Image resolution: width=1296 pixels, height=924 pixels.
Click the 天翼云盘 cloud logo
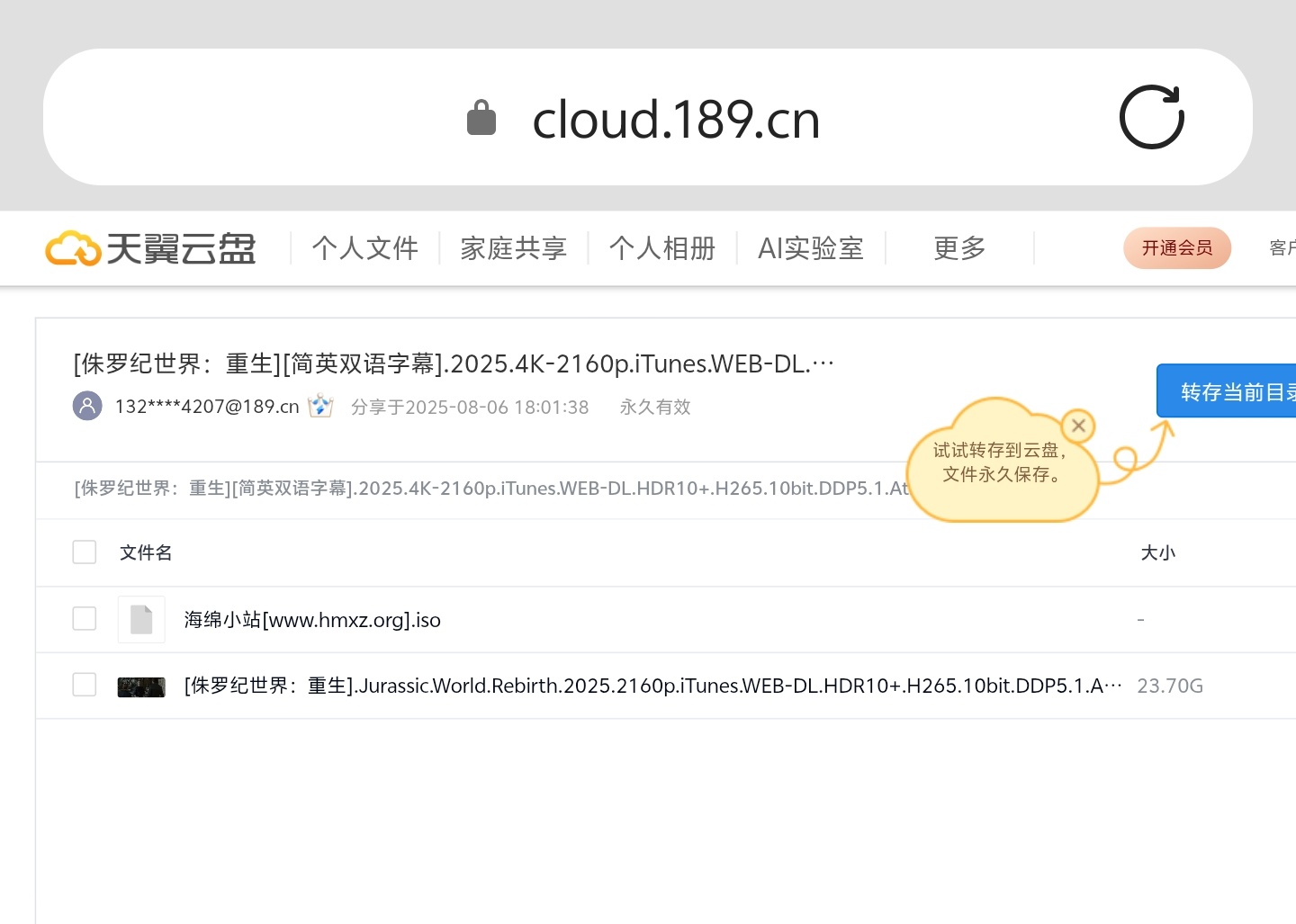[x=150, y=248]
